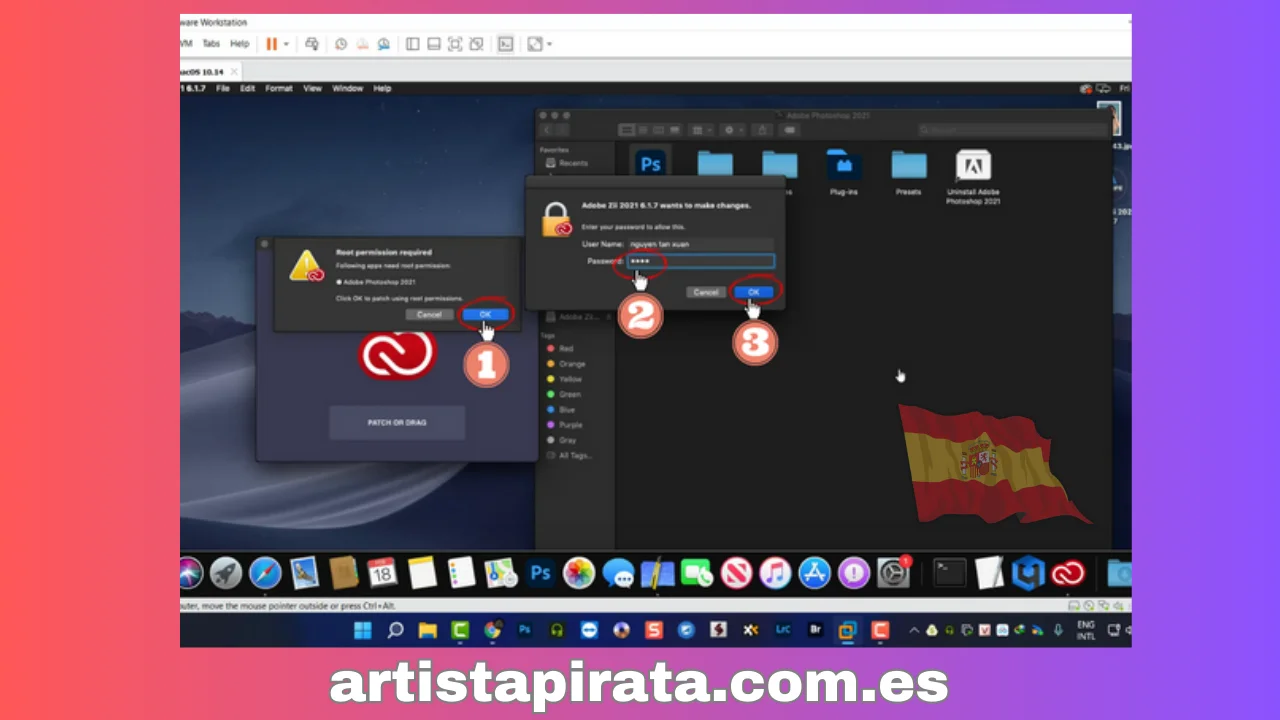Open the File menu in macOS menu bar
This screenshot has height=720, width=1280.
[223, 89]
